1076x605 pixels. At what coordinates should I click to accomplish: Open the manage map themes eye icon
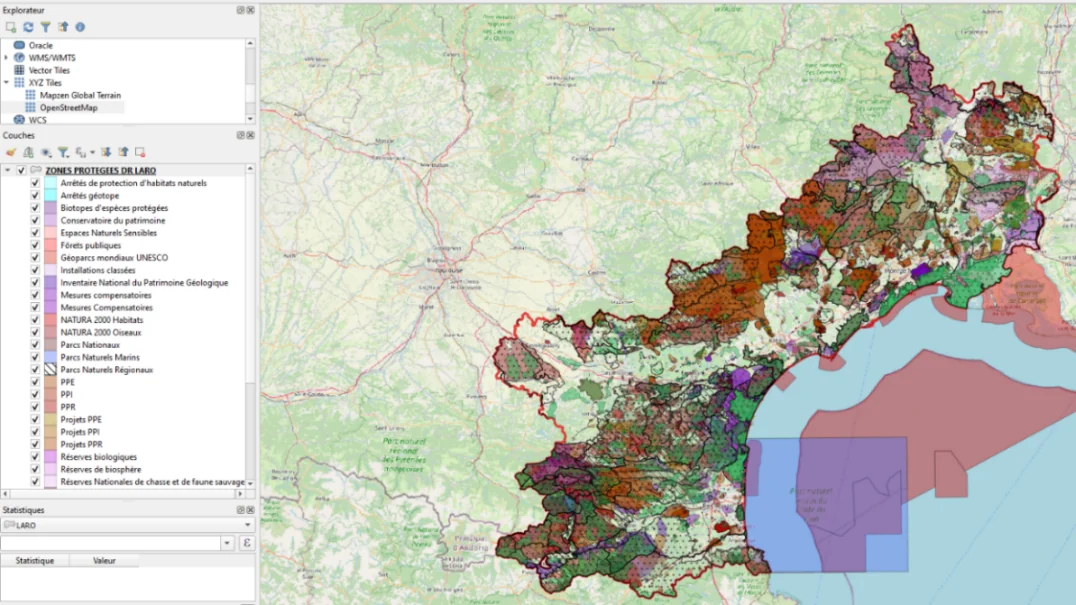click(46, 152)
